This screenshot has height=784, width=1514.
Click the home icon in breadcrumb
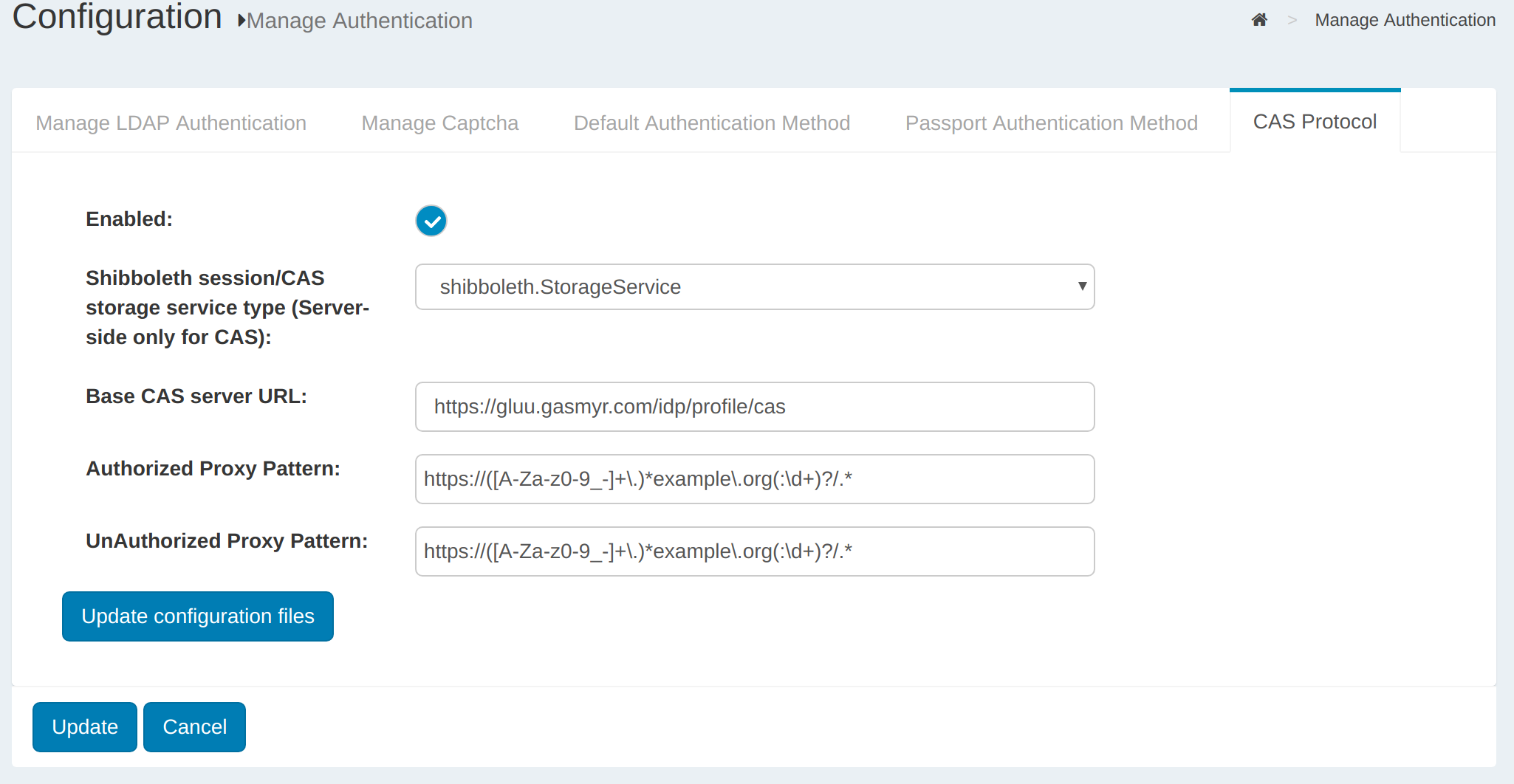click(x=1259, y=20)
